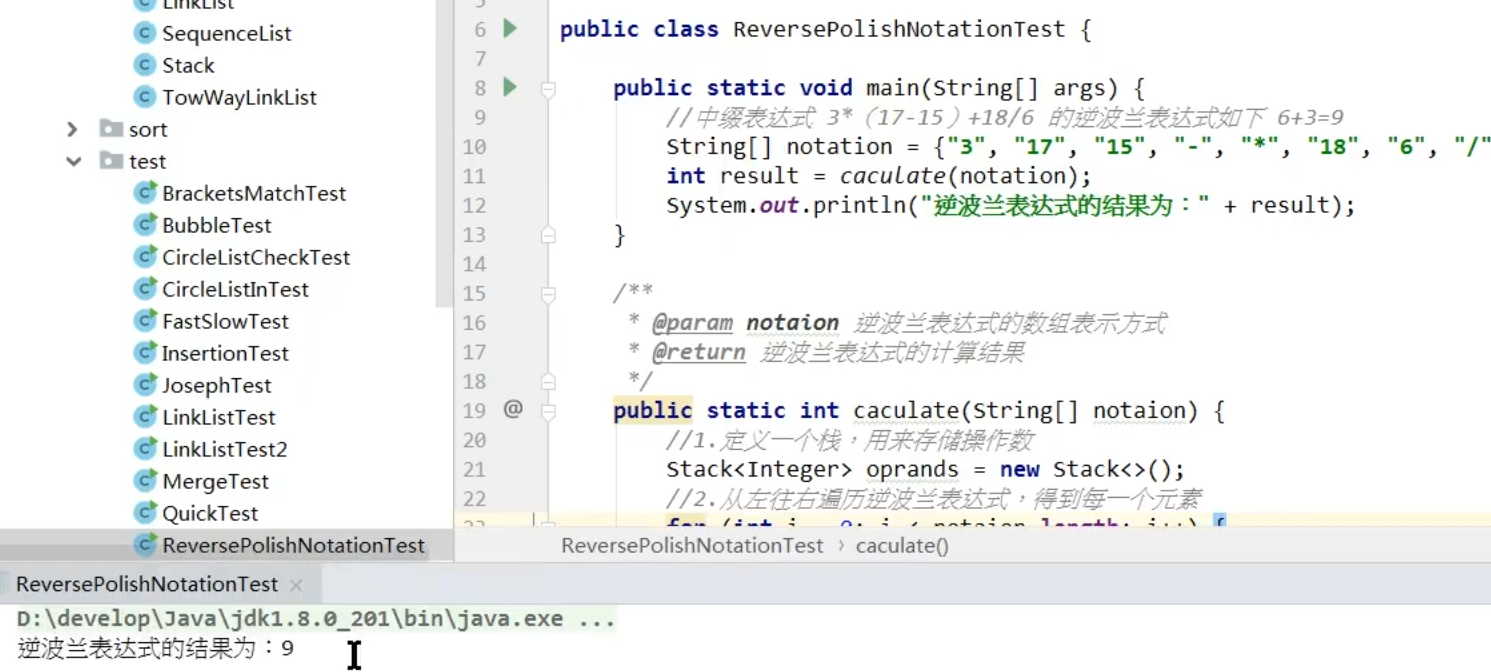
Task: Switch to the ReversePolishNotationTest run tab
Action: (146, 584)
